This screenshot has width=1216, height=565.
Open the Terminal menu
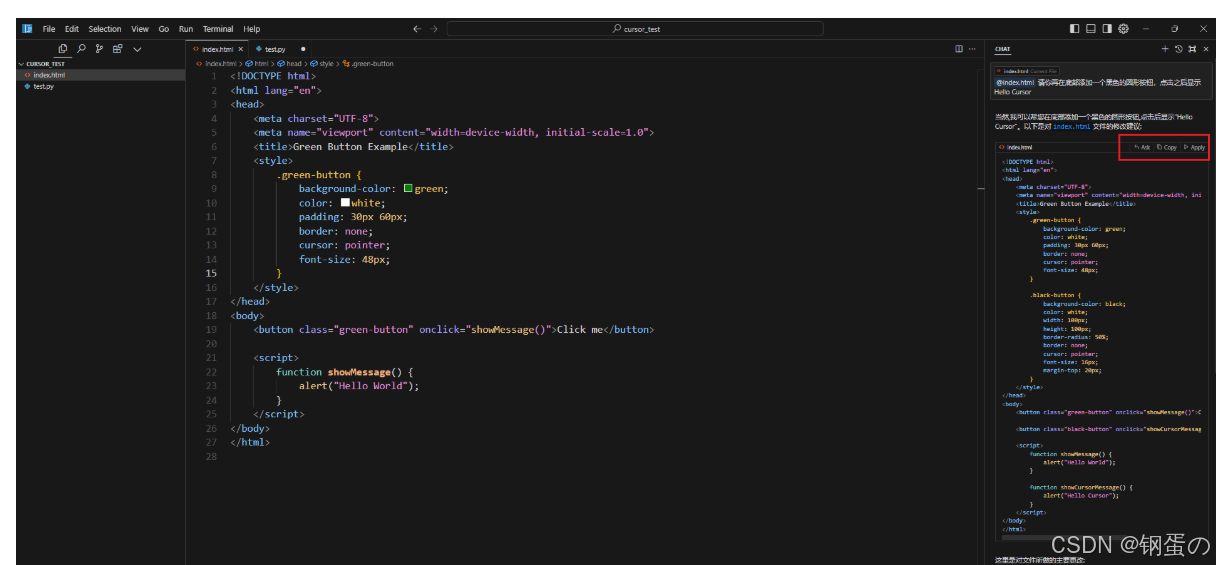pyautogui.click(x=218, y=29)
